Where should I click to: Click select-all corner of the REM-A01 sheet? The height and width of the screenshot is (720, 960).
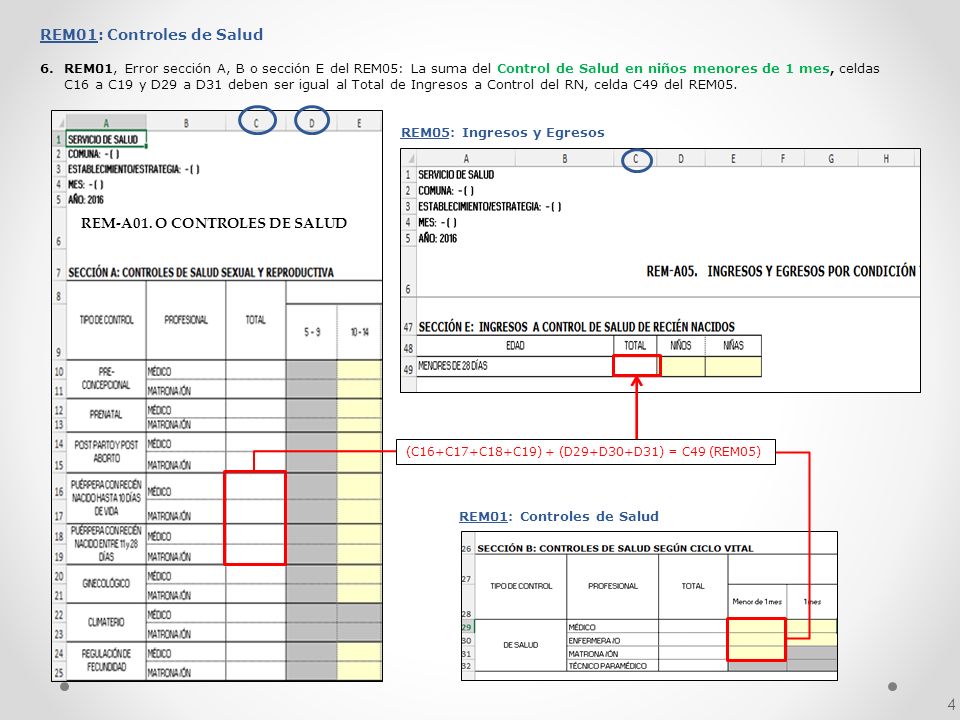click(59, 122)
